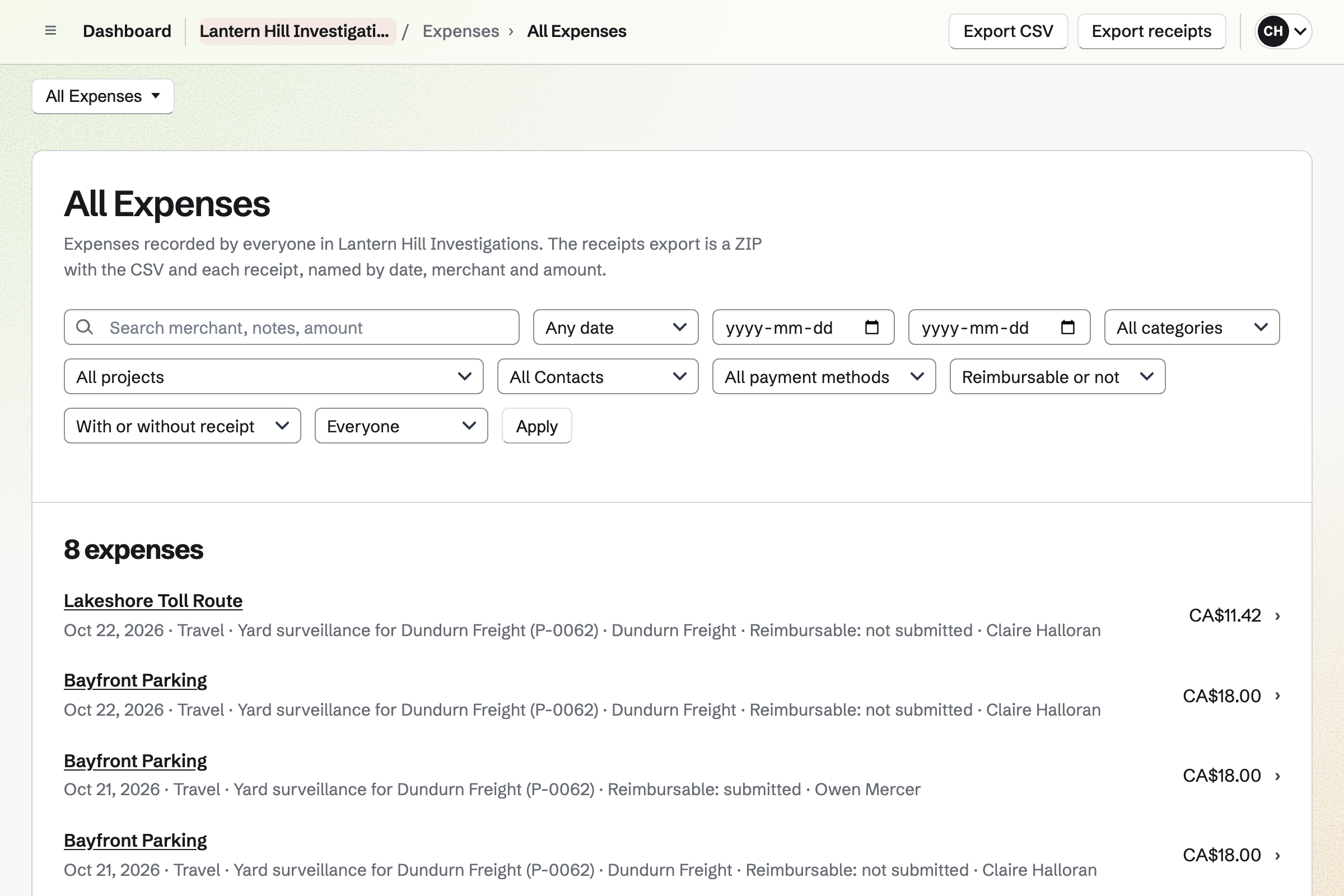Open the Lakeshore Toll Route expense link
Screen dimensions: 1344x896
coord(153,600)
